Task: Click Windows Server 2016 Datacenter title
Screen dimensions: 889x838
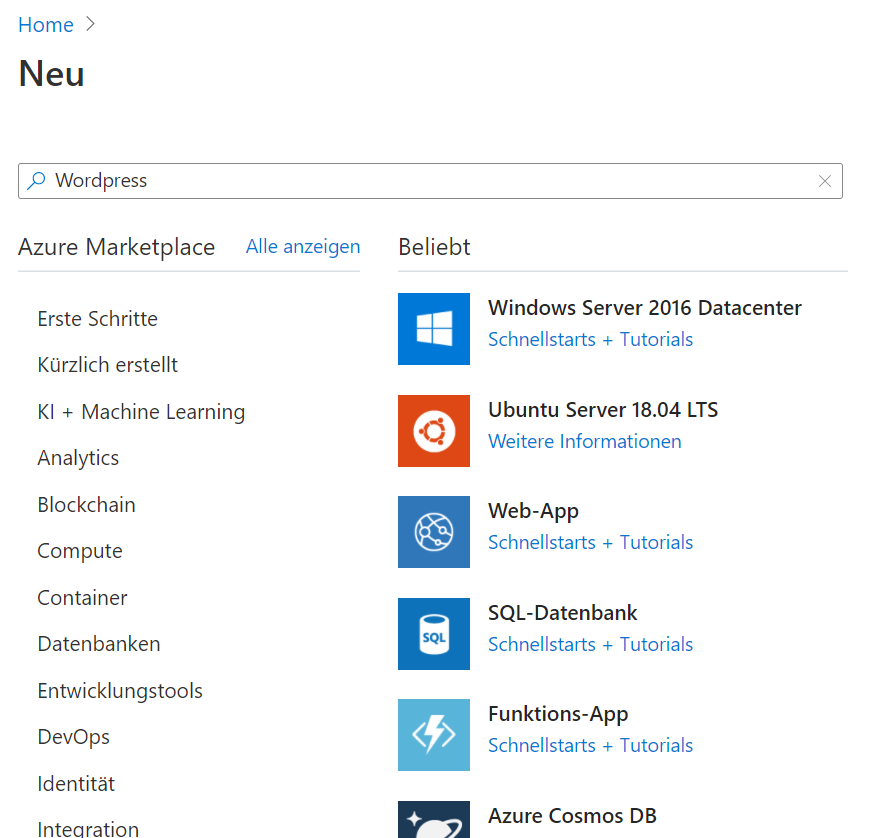Action: pyautogui.click(x=645, y=307)
